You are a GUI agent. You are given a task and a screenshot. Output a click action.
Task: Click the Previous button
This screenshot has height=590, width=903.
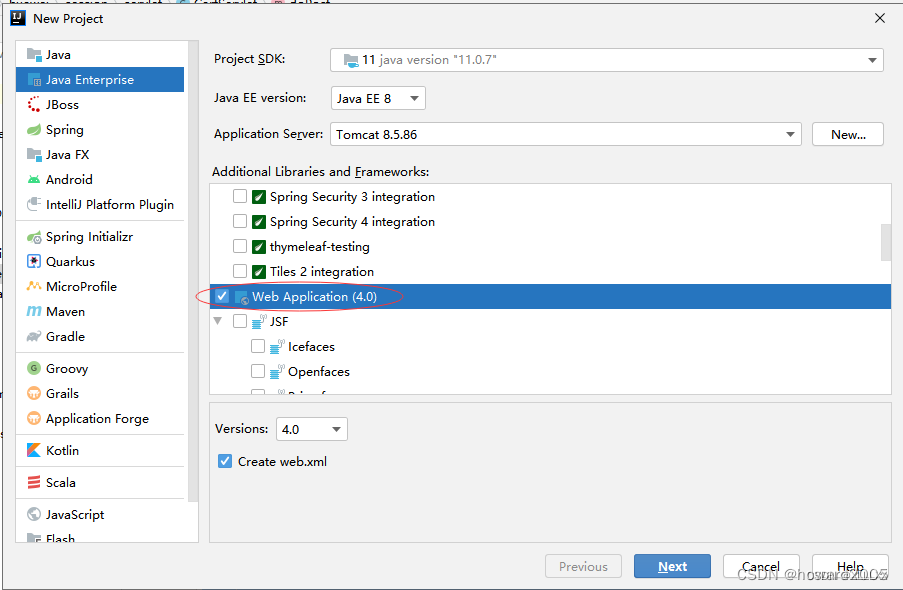pos(583,566)
